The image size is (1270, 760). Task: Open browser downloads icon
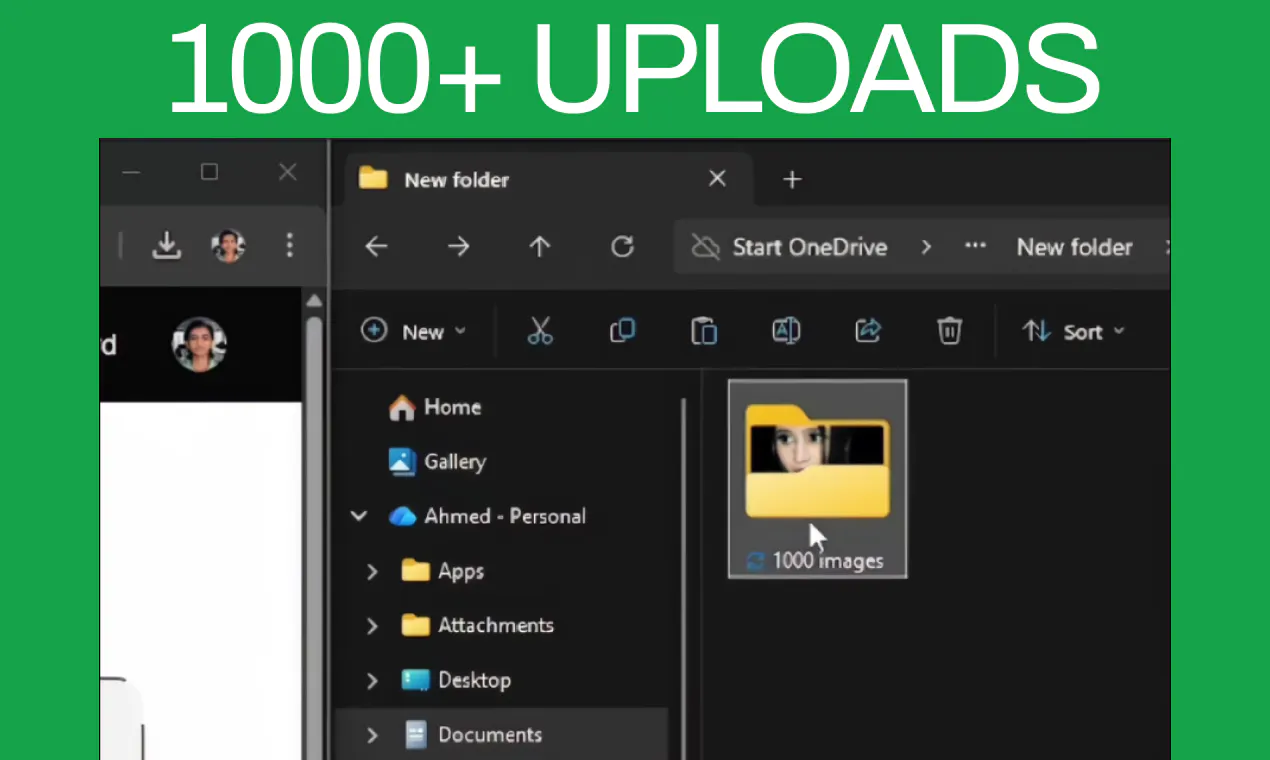click(x=166, y=245)
